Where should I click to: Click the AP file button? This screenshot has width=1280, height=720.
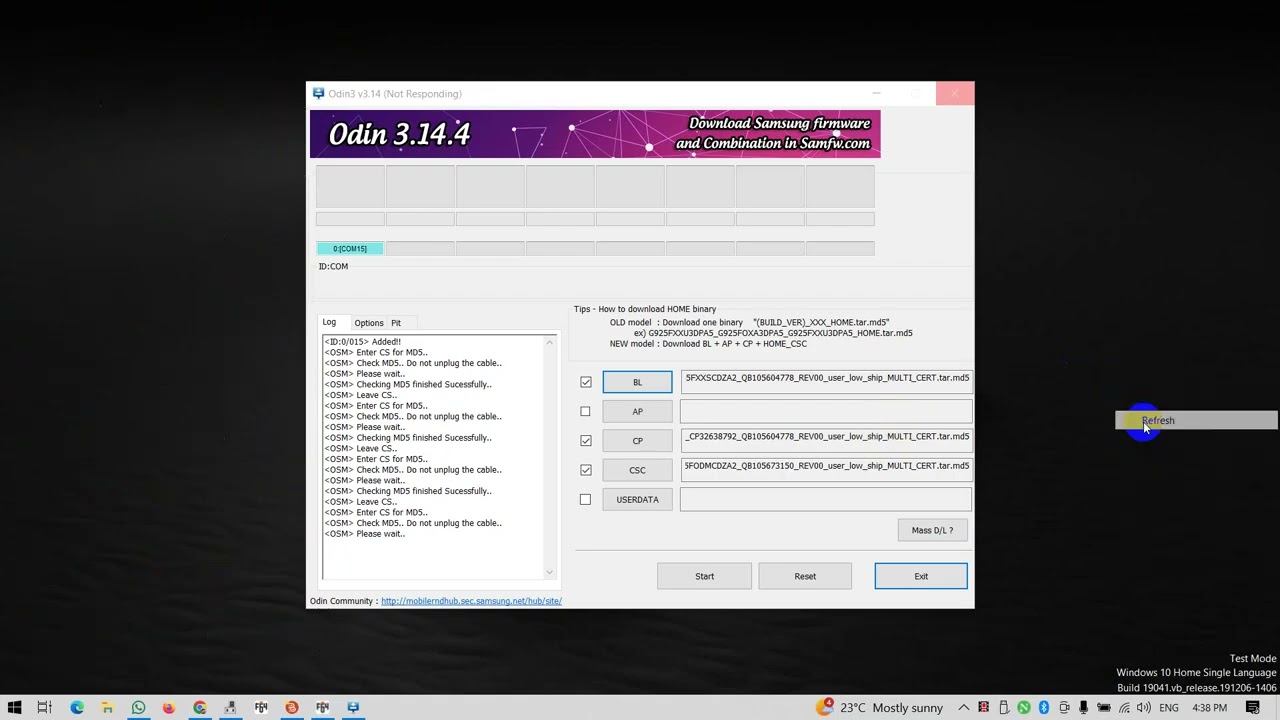click(x=637, y=411)
